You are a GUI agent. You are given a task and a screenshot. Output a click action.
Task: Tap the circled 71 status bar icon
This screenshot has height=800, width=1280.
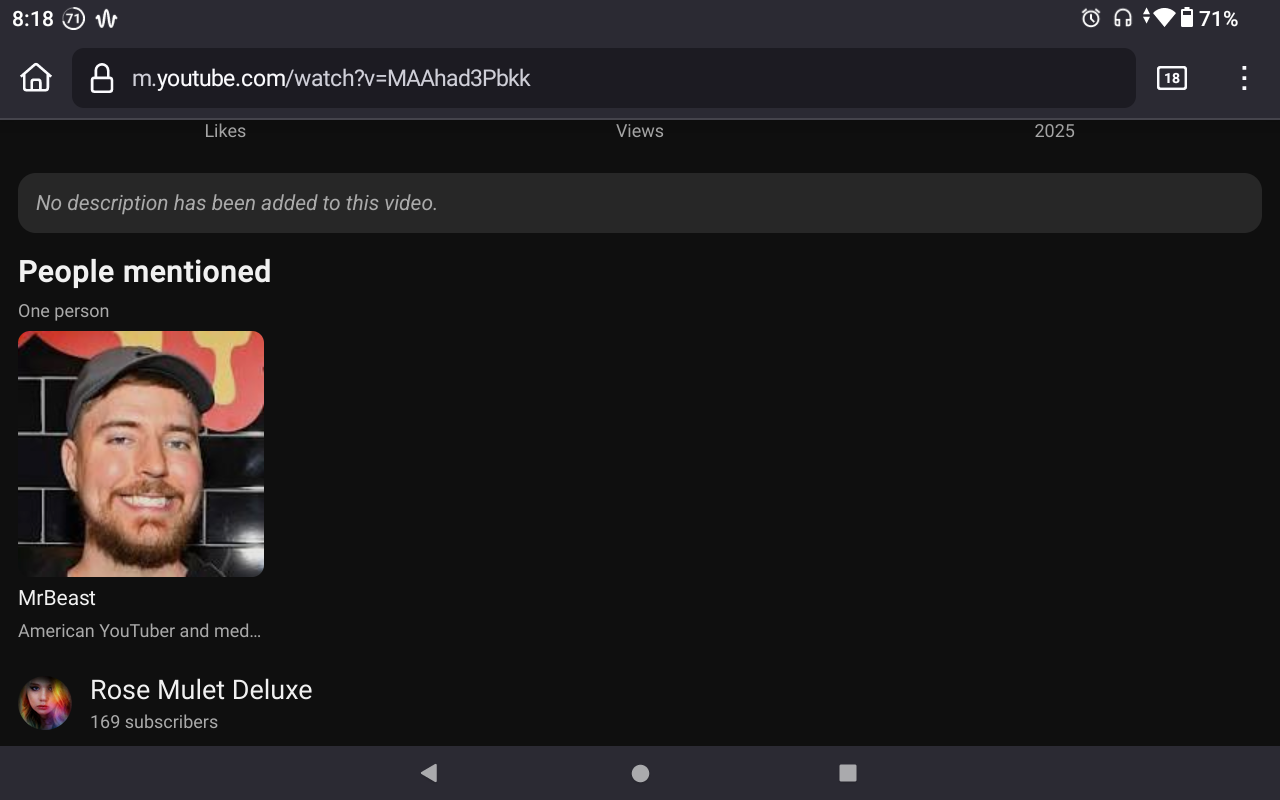73,18
